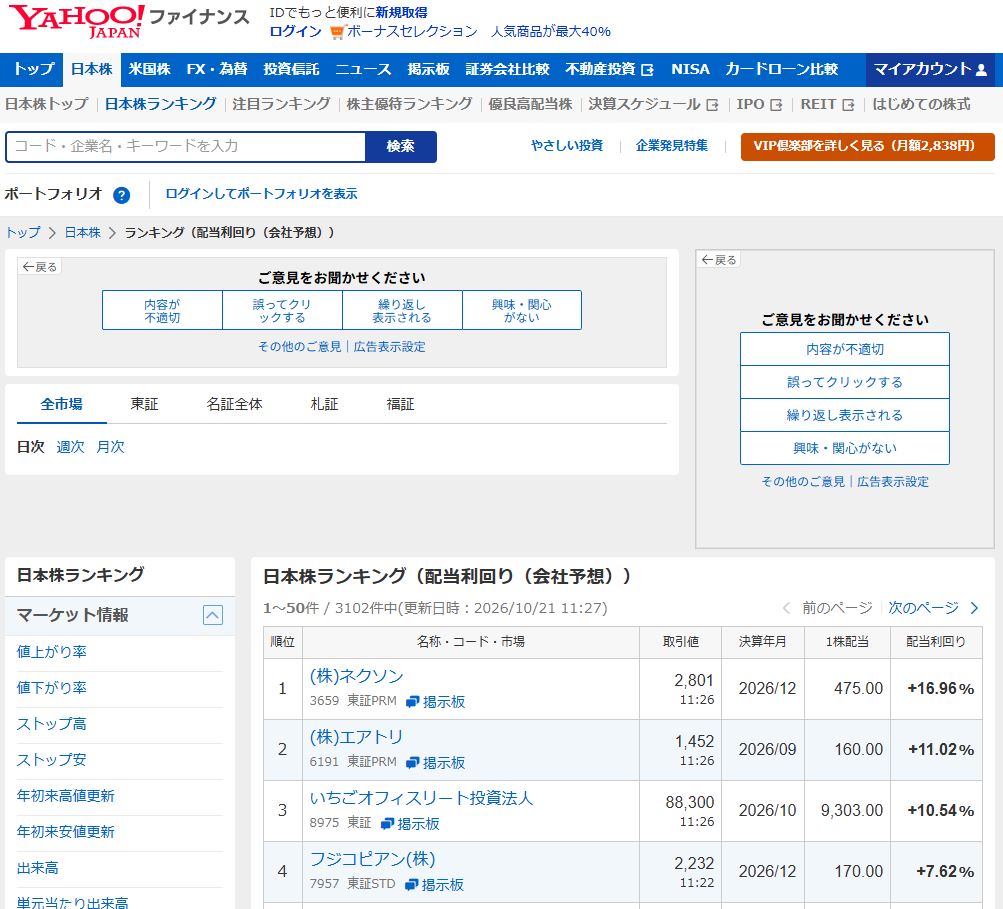This screenshot has height=909, width=1003.
Task: Select 内容が不適切 in right ad feedback
Action: click(x=844, y=349)
